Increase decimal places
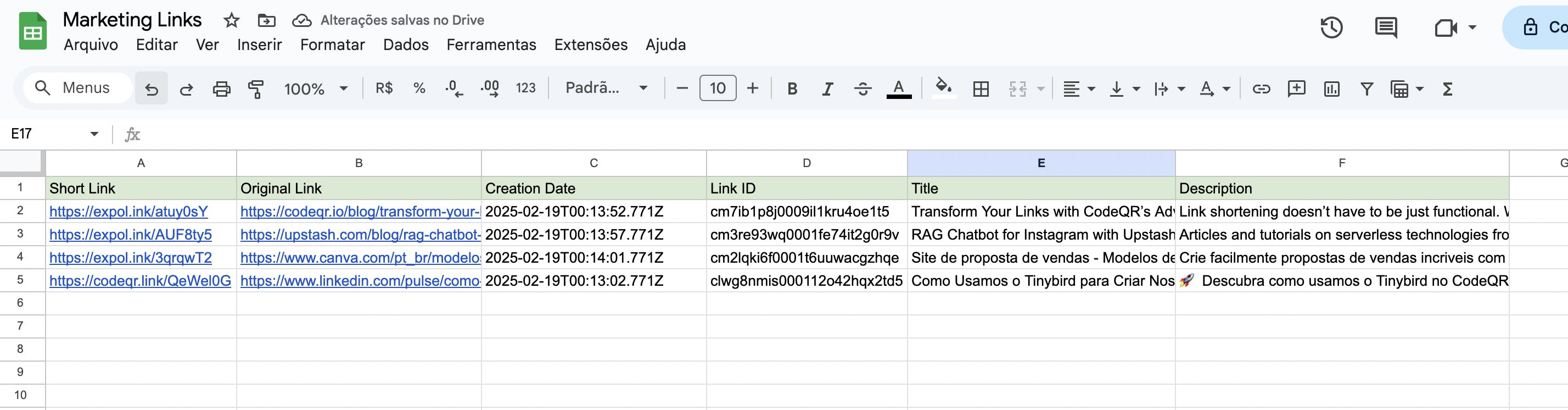The height and width of the screenshot is (410, 1568). tap(490, 89)
